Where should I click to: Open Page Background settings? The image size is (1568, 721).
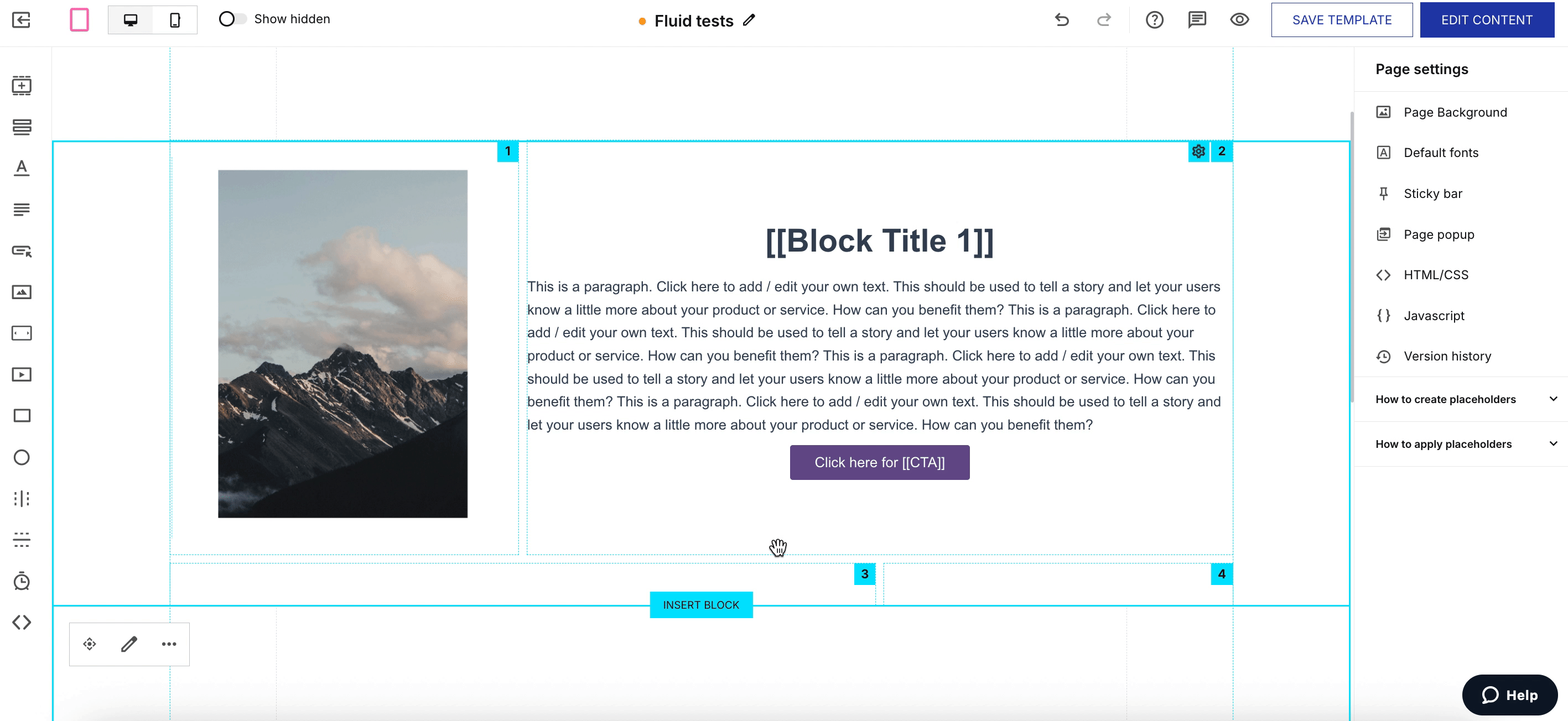(1455, 113)
